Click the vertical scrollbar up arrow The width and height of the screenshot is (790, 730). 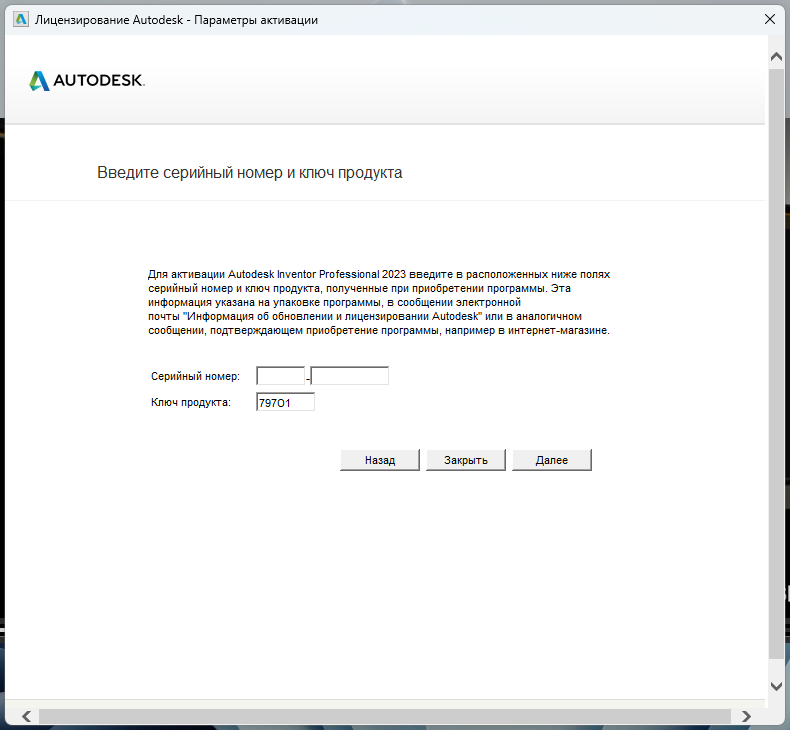pyautogui.click(x=776, y=57)
